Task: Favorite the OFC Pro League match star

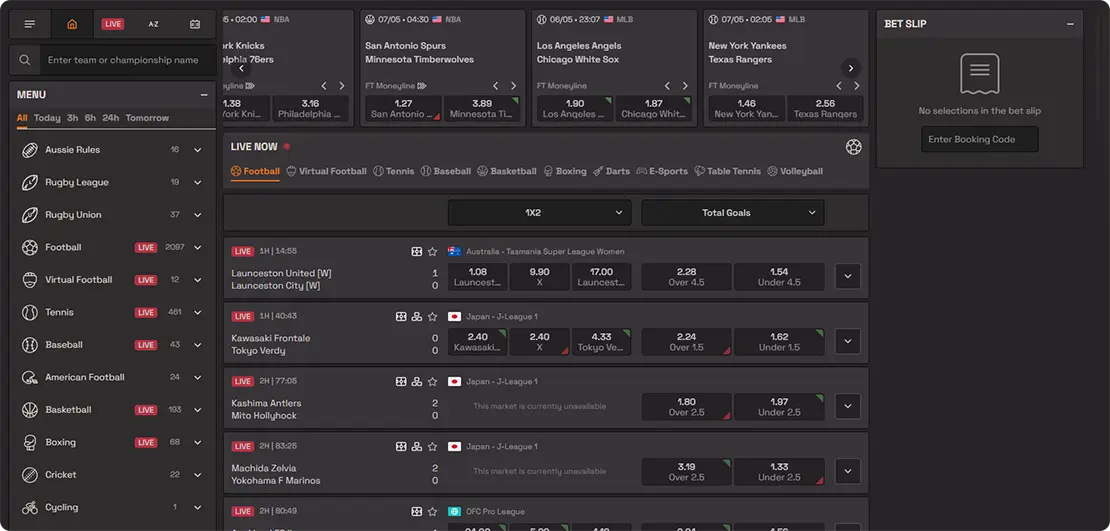Action: (x=433, y=511)
